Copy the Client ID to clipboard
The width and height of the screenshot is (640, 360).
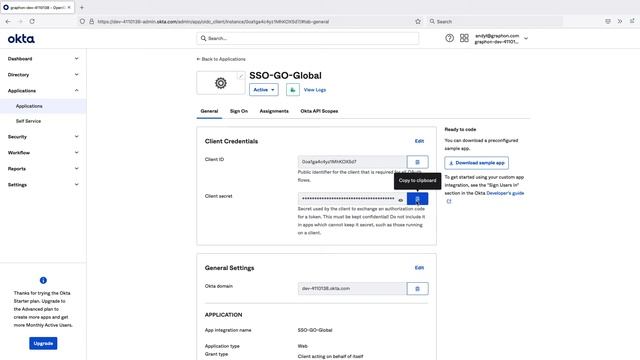click(417, 162)
